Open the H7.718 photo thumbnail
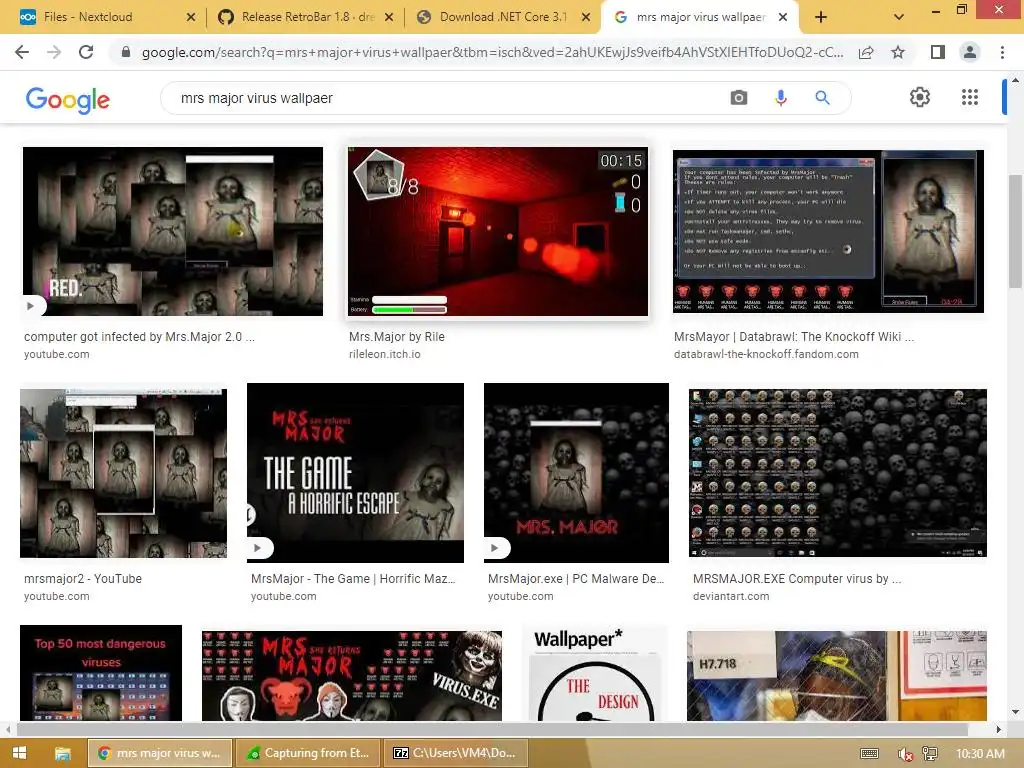Viewport: 1024px width, 768px height. [837, 675]
